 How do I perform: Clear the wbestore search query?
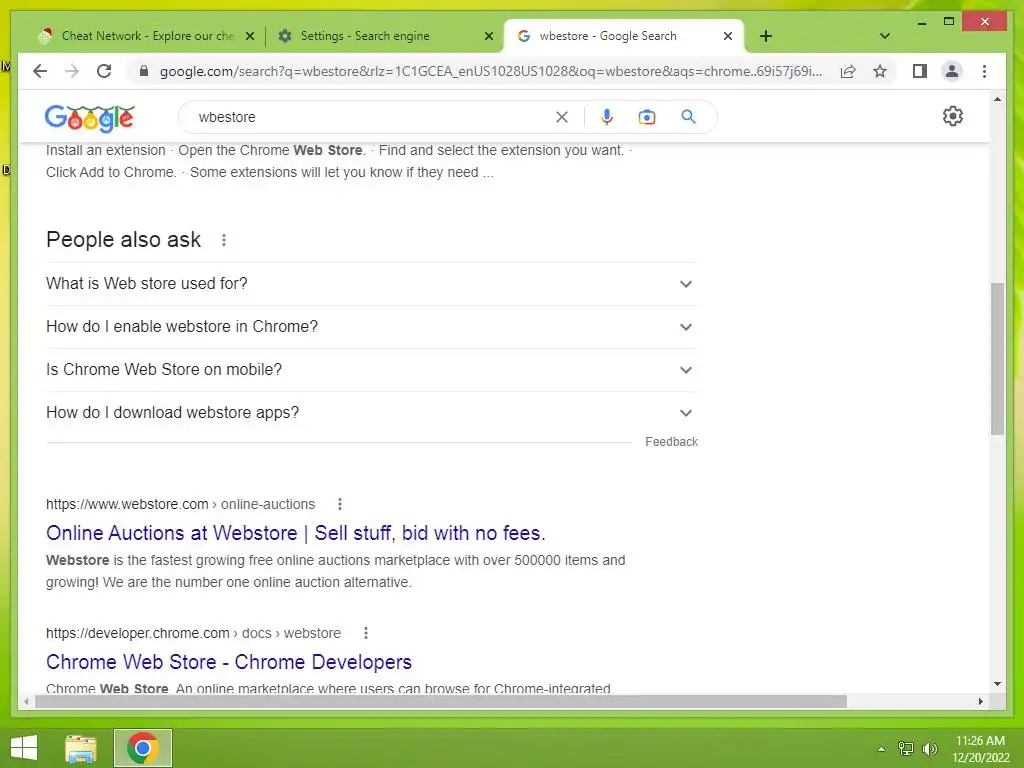[x=562, y=117]
